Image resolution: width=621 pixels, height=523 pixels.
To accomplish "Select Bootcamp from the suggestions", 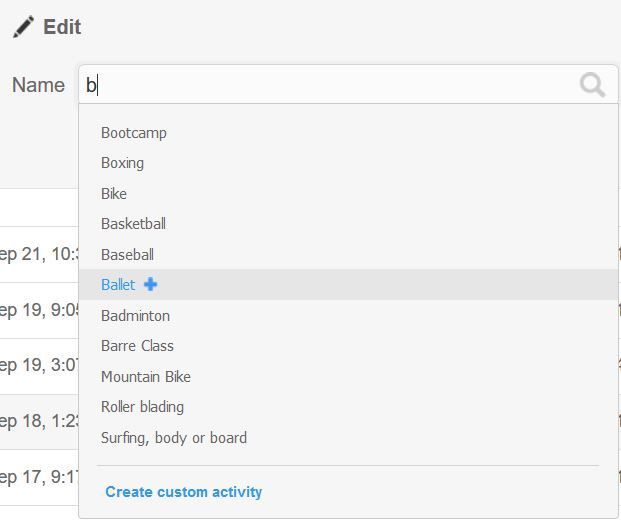I will click(x=134, y=133).
